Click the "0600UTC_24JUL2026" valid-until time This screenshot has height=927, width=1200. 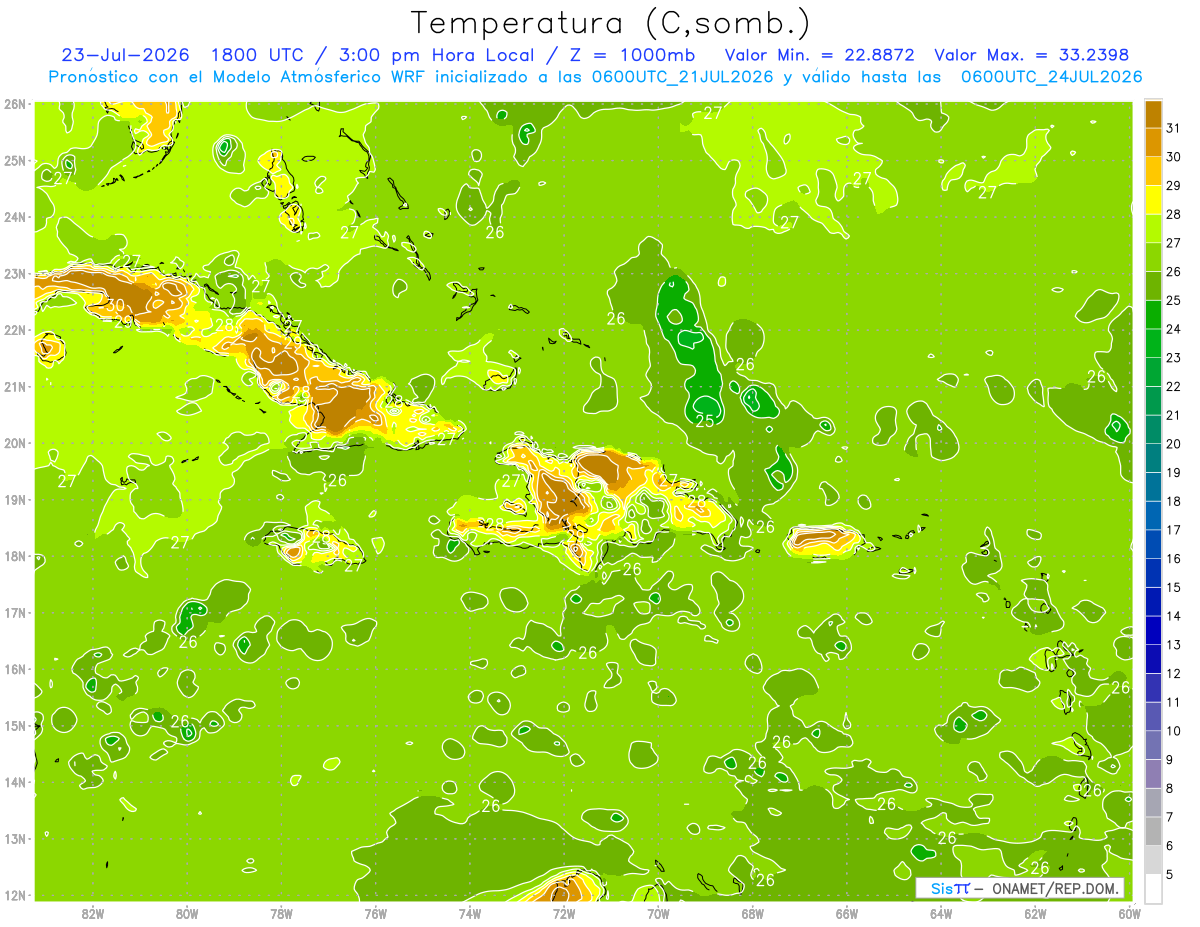pyautogui.click(x=1052, y=77)
